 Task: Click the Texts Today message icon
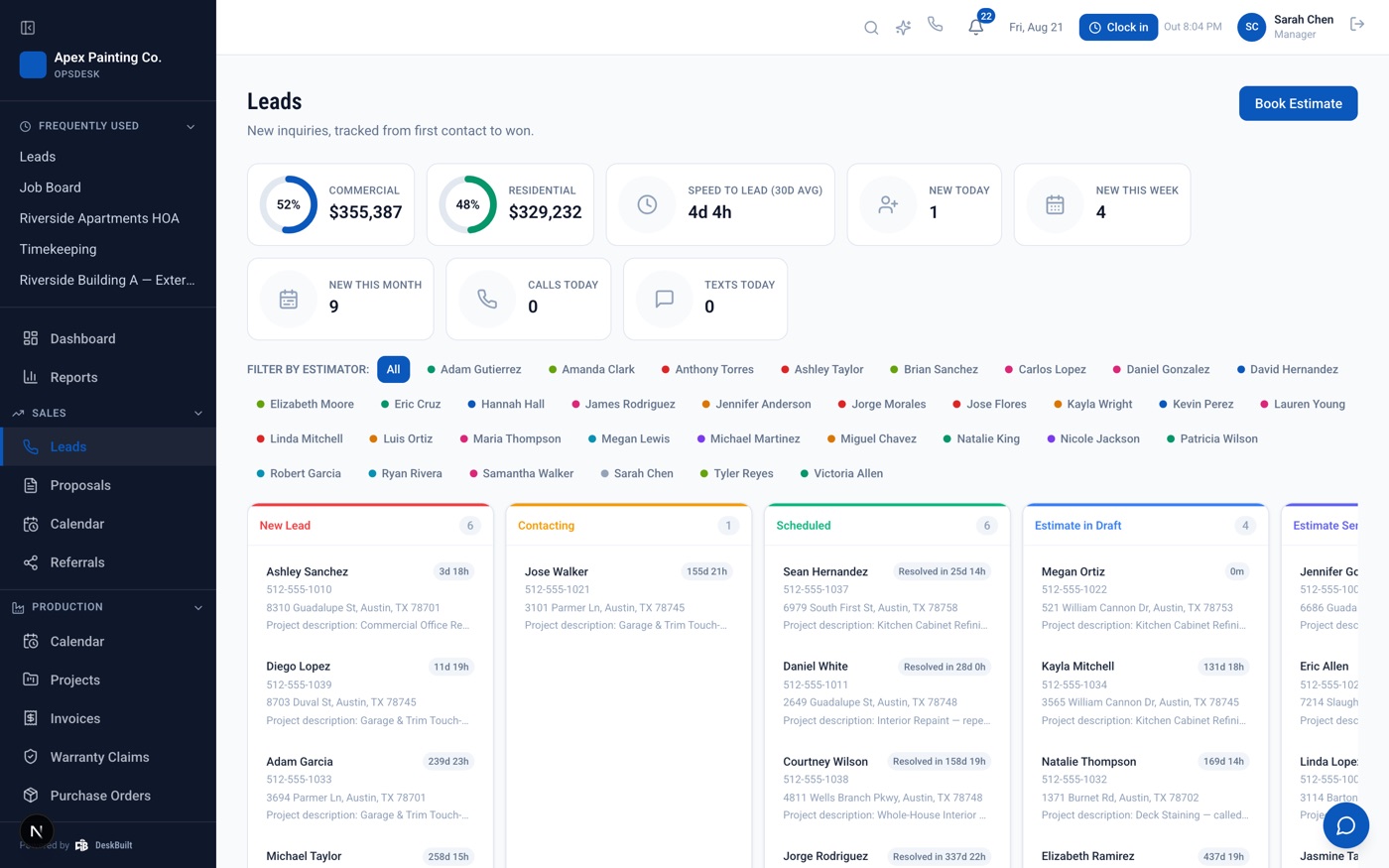click(665, 299)
